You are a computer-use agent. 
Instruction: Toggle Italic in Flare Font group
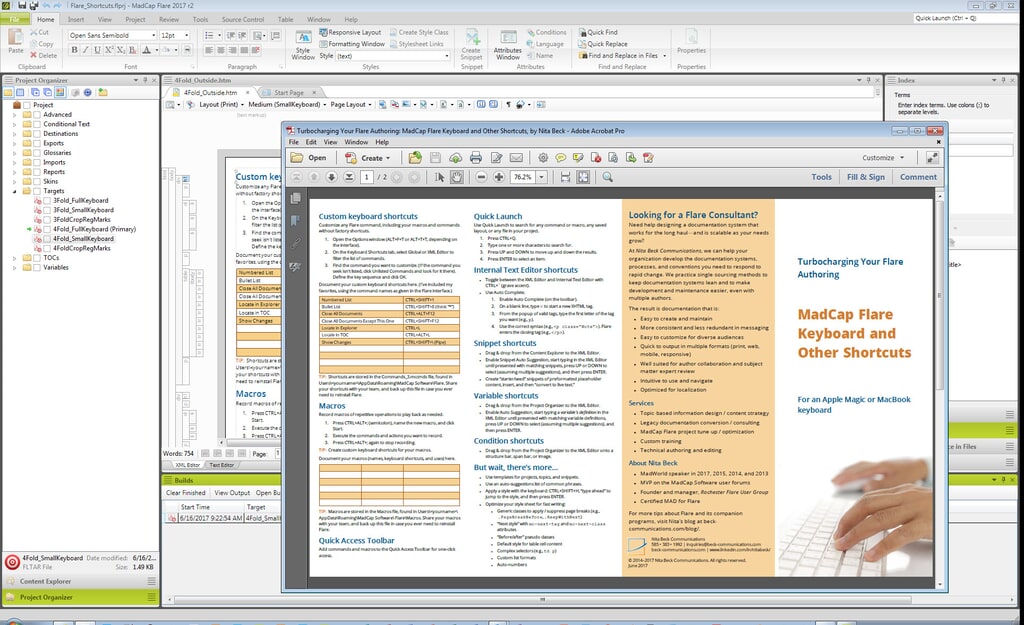86,50
